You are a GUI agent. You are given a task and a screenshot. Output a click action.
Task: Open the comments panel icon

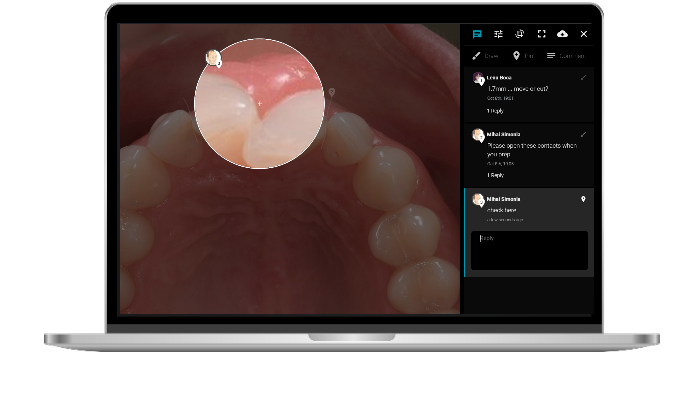pos(477,34)
